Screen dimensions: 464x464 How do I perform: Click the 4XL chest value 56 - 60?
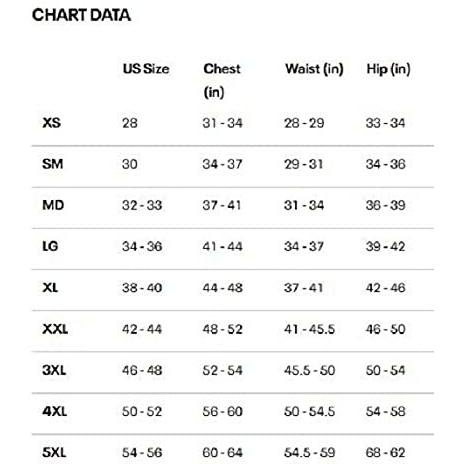coord(222,412)
